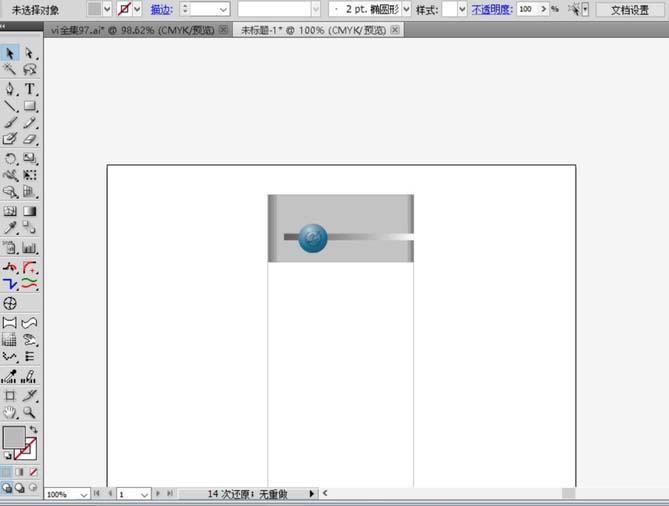Set paint mode to Color

pyautogui.click(x=6, y=472)
